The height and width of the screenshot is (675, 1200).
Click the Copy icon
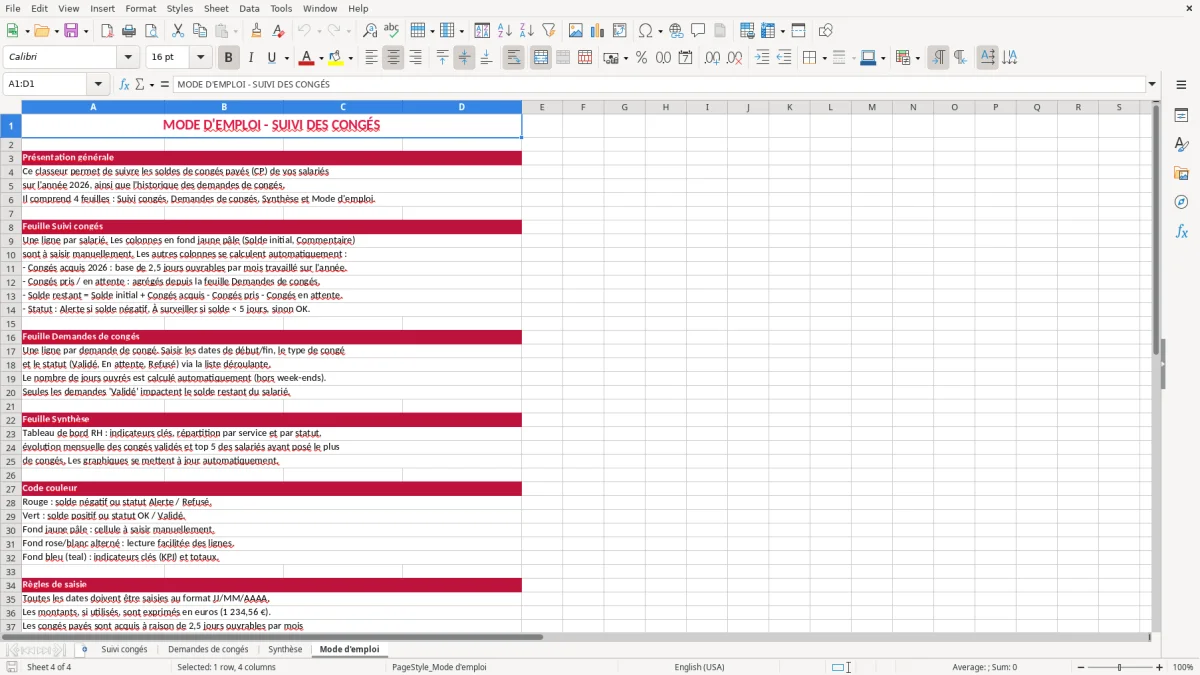pyautogui.click(x=200, y=31)
